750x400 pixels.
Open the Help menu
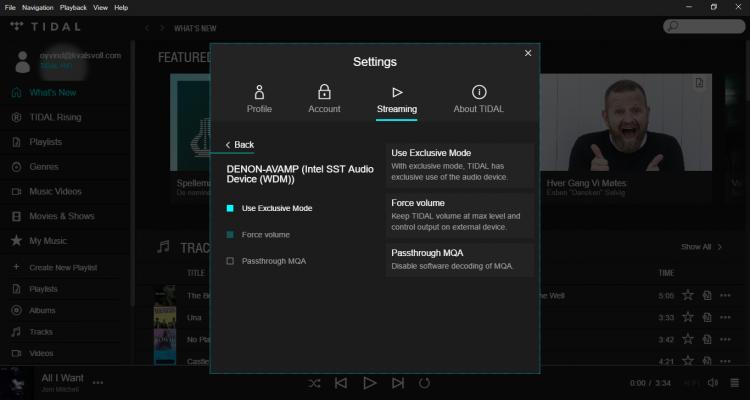pos(121,8)
